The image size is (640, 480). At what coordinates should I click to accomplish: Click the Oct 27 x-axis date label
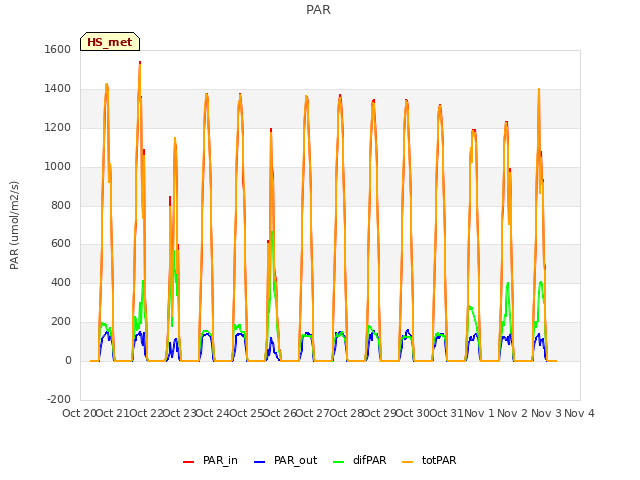point(313,413)
